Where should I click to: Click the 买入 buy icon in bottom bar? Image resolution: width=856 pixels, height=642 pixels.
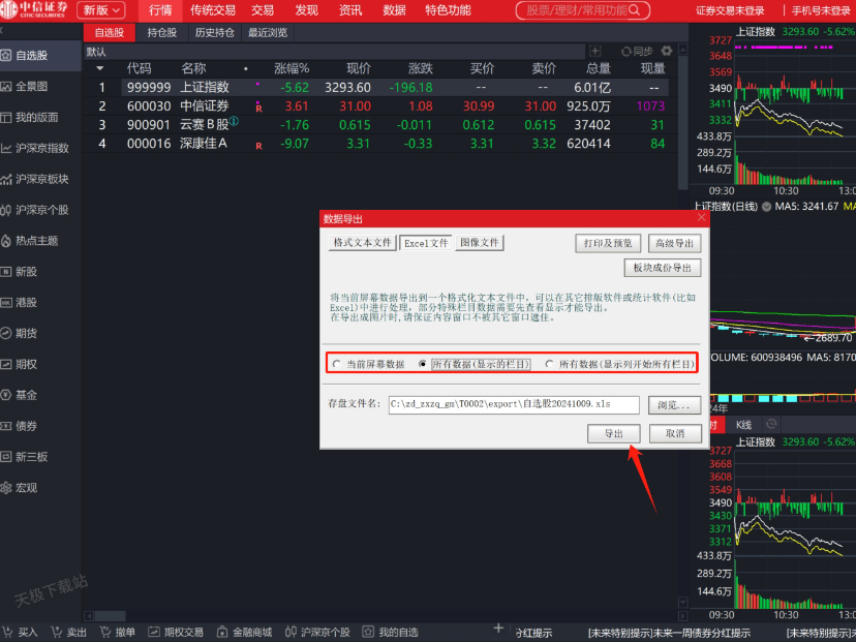8,632
